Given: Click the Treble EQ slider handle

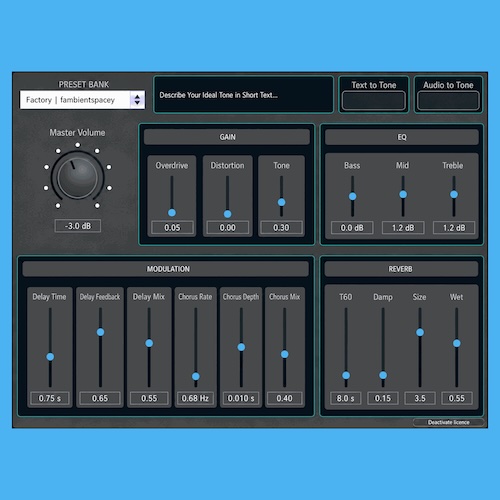Looking at the screenshot, I should tap(454, 194).
